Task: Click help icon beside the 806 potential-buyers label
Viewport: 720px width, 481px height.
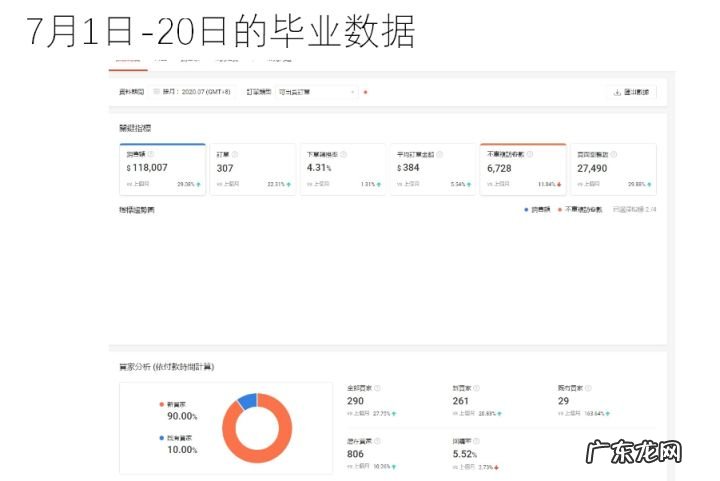Action: pyautogui.click(x=377, y=441)
